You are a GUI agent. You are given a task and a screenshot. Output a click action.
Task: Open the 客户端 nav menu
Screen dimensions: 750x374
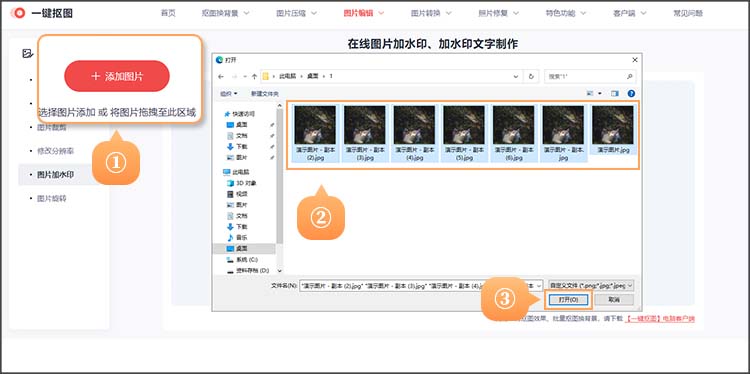(629, 13)
